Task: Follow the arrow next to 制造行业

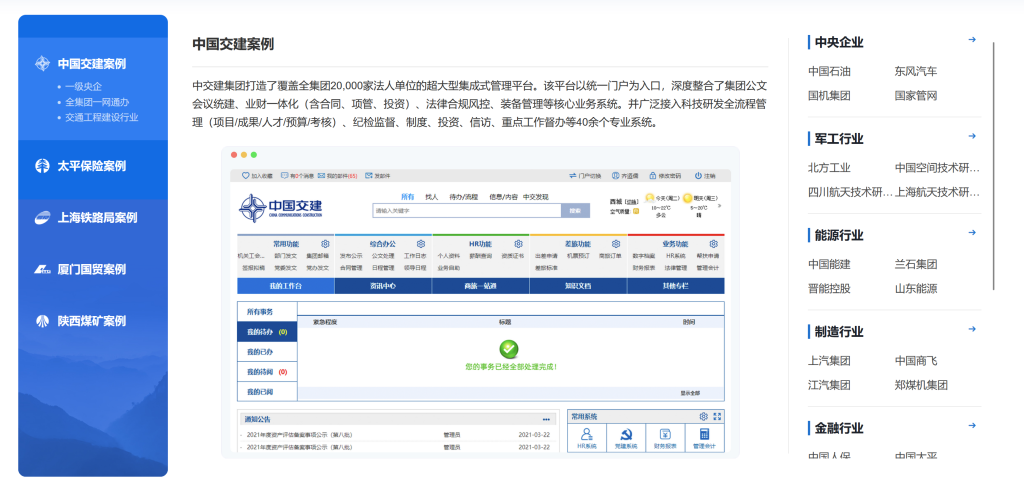Action: coord(972,329)
